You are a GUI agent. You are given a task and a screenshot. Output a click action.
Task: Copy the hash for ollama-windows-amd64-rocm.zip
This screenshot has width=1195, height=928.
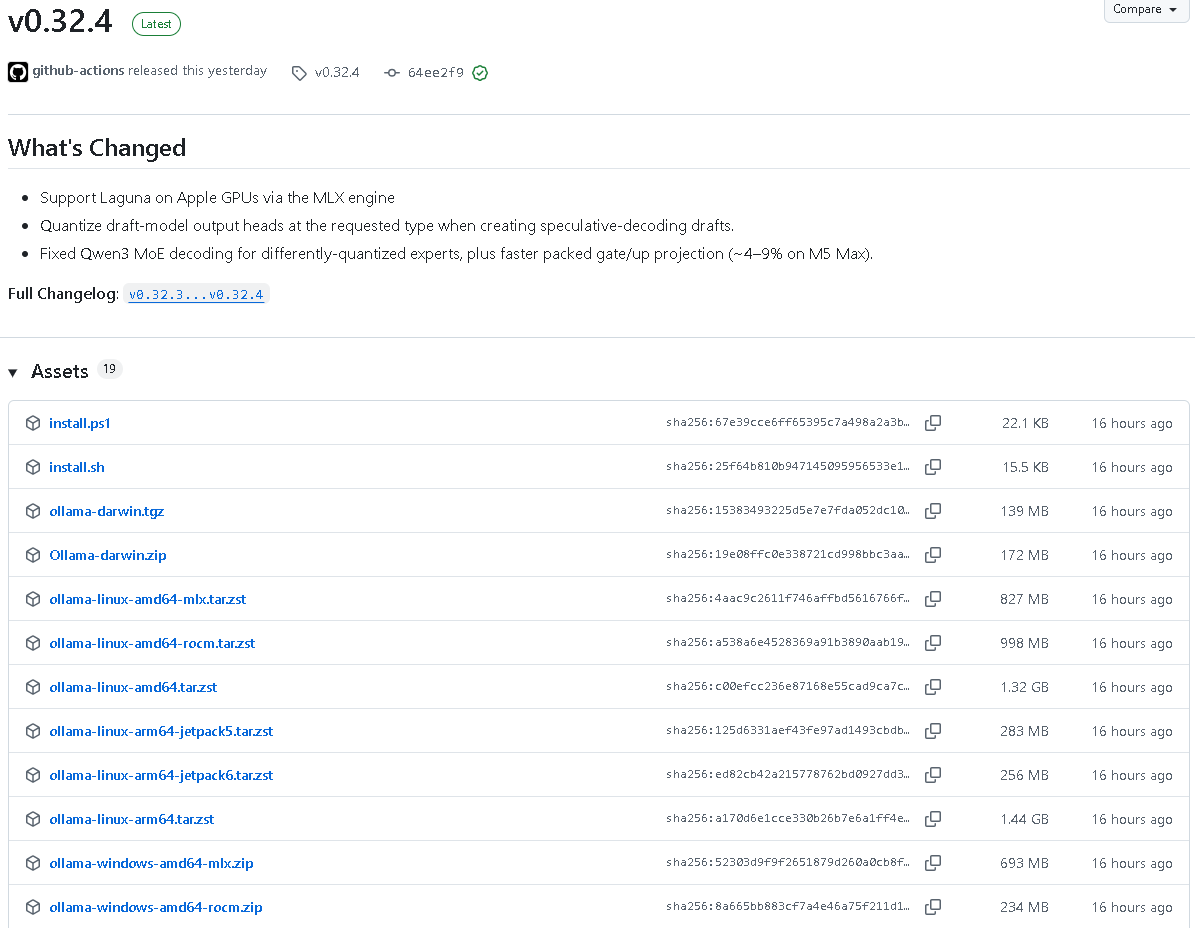coord(933,907)
